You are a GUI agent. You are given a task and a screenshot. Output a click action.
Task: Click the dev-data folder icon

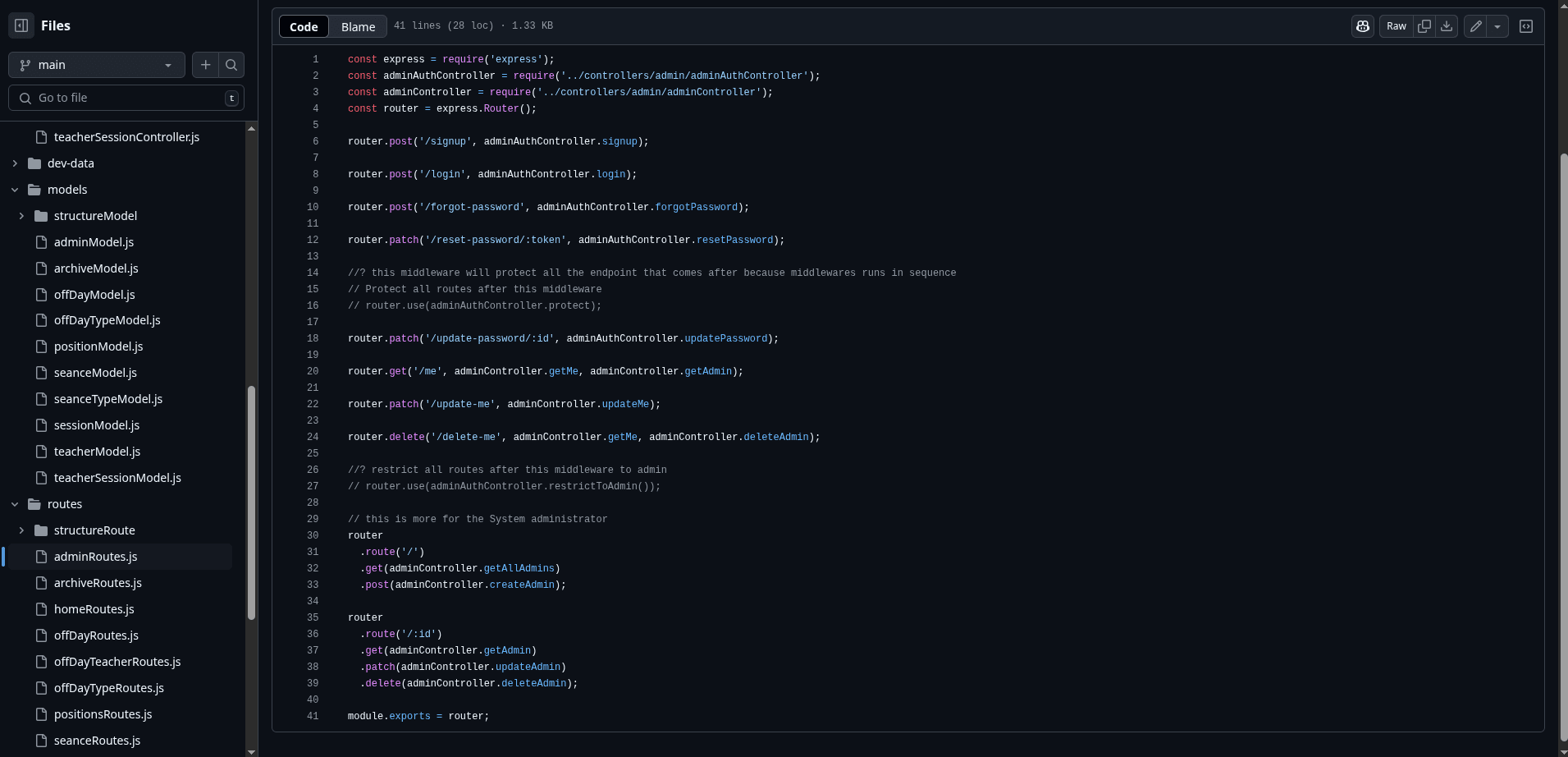tap(34, 163)
